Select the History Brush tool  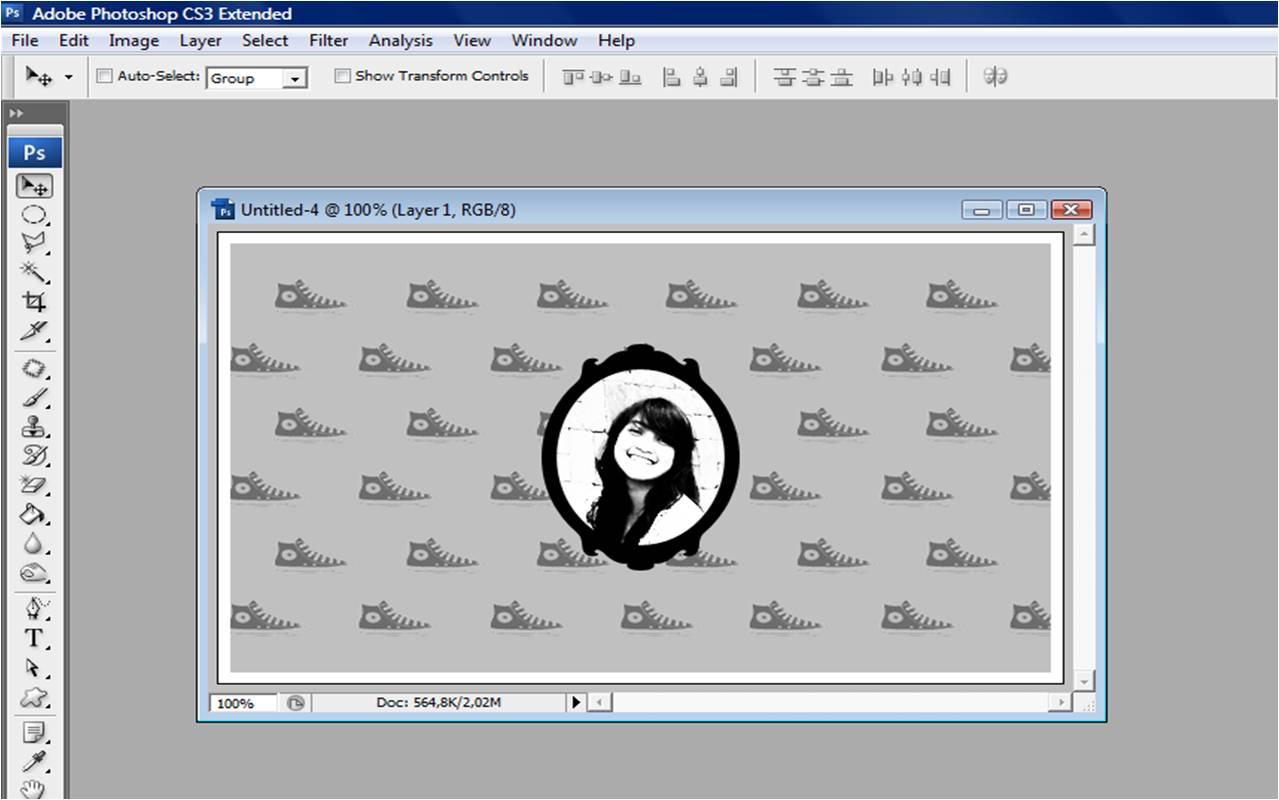[x=34, y=455]
